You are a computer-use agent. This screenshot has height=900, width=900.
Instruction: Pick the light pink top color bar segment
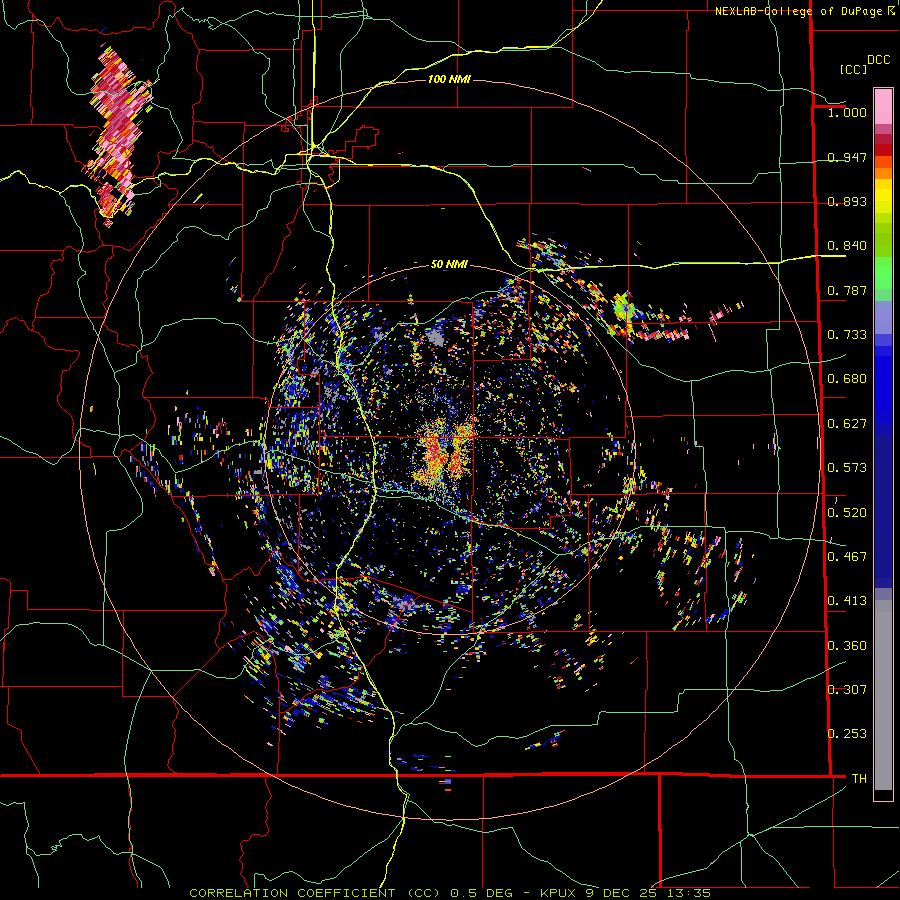point(883,107)
